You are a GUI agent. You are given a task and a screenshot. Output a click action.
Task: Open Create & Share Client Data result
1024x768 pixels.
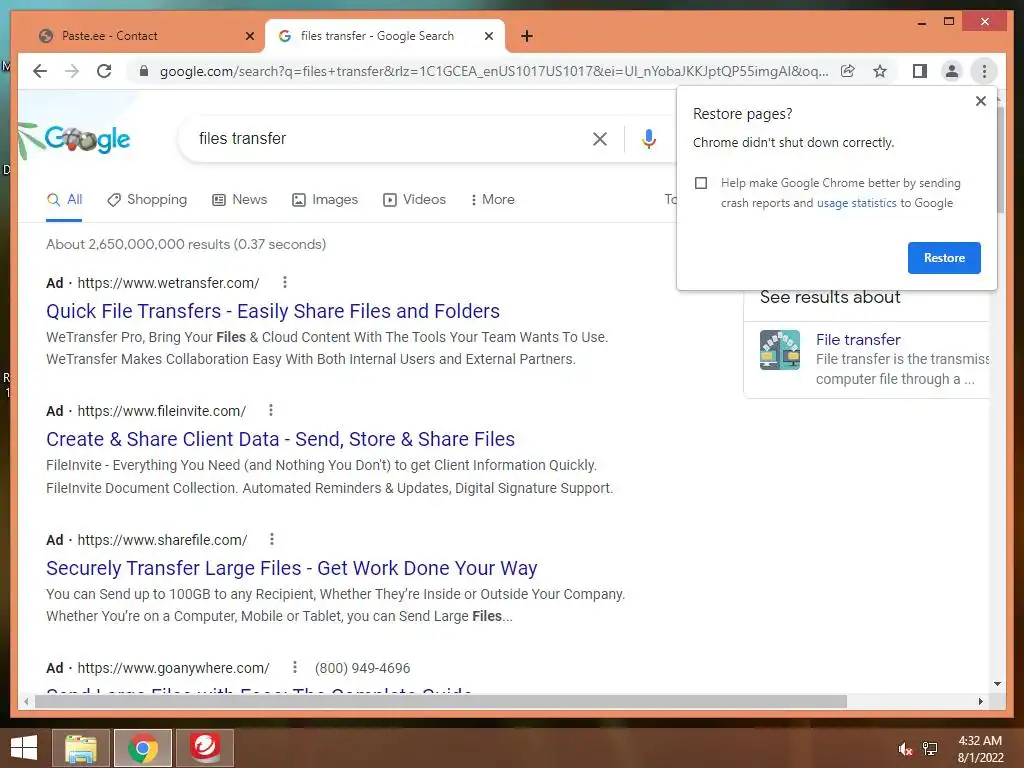pos(280,439)
